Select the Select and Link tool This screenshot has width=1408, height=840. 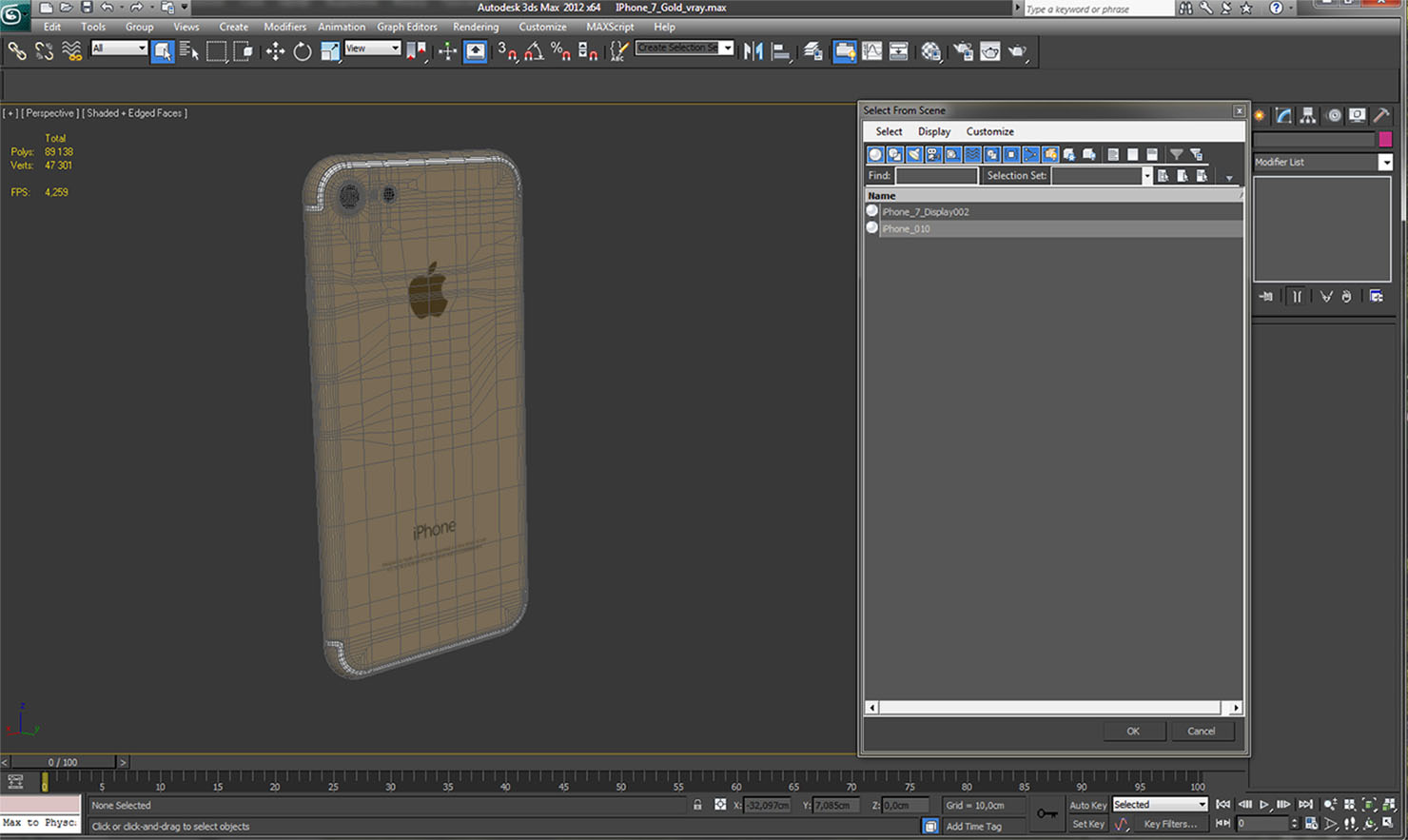[17, 51]
